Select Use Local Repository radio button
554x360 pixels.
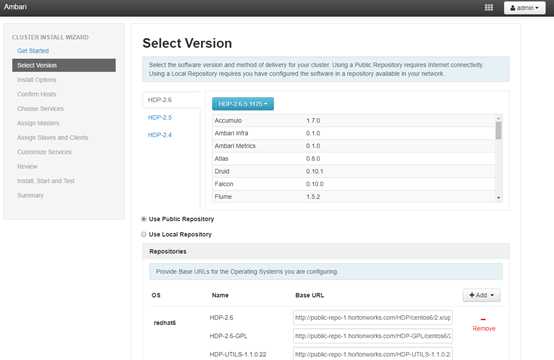pyautogui.click(x=144, y=234)
